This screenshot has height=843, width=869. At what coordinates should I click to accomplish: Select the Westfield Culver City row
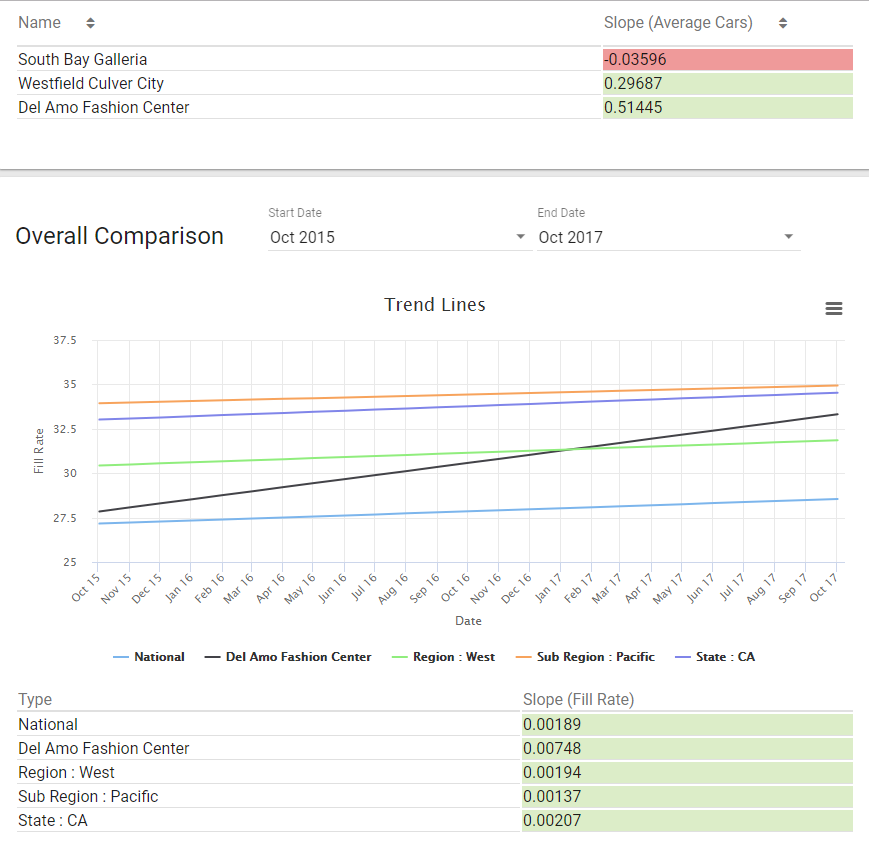point(435,83)
